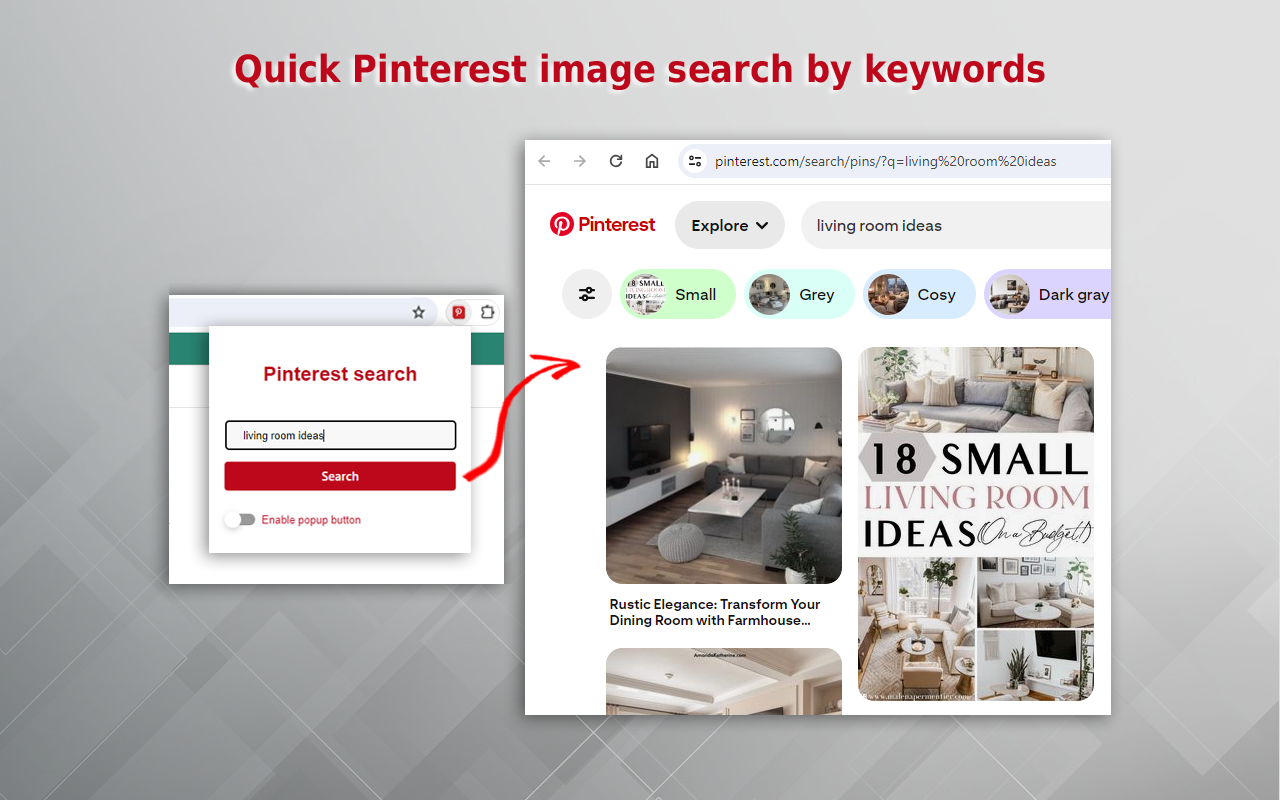Click the browser back arrow

click(x=543, y=160)
